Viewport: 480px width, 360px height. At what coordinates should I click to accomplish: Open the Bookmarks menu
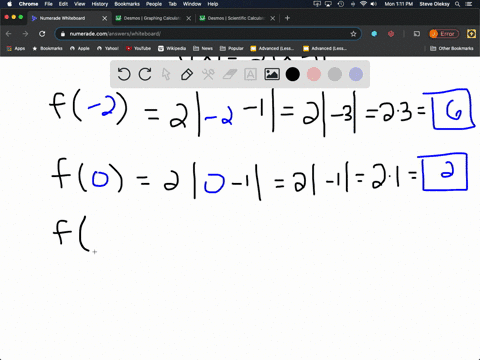[x=127, y=4]
